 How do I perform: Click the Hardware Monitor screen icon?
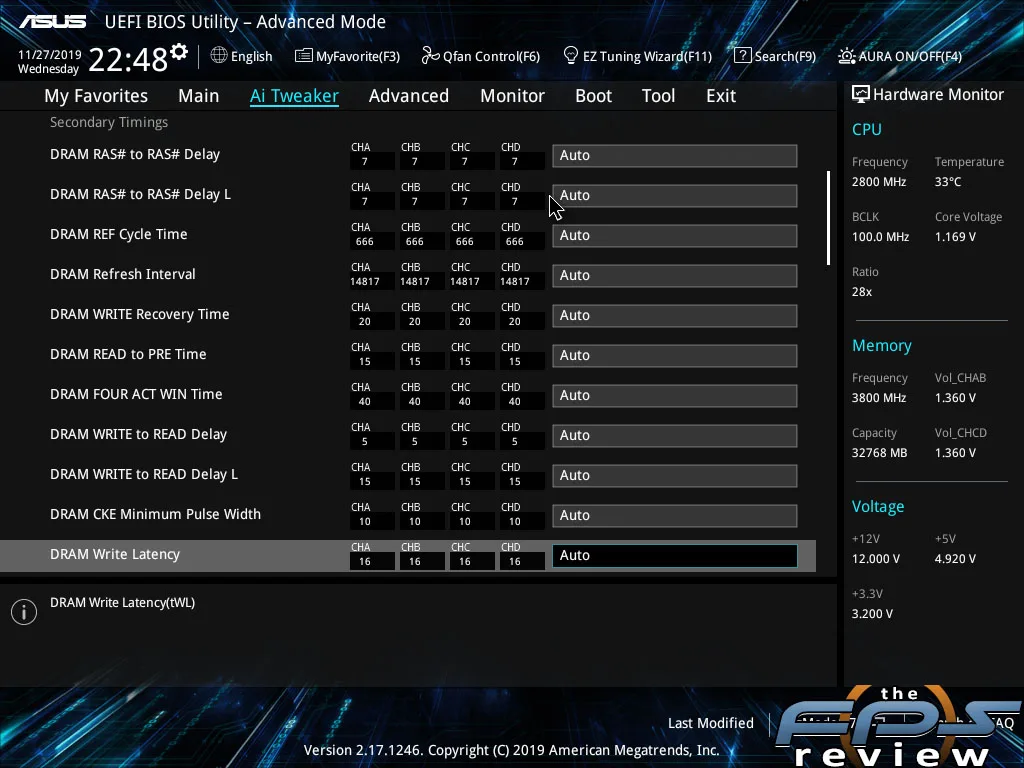click(860, 95)
